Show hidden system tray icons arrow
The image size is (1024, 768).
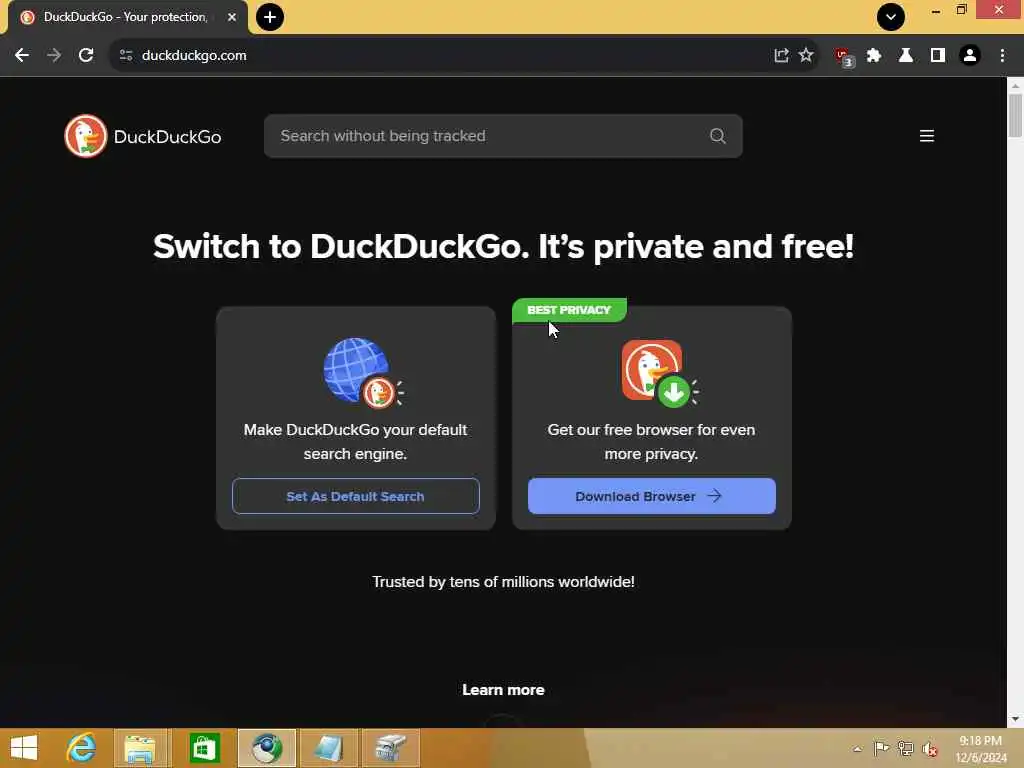tap(857, 748)
